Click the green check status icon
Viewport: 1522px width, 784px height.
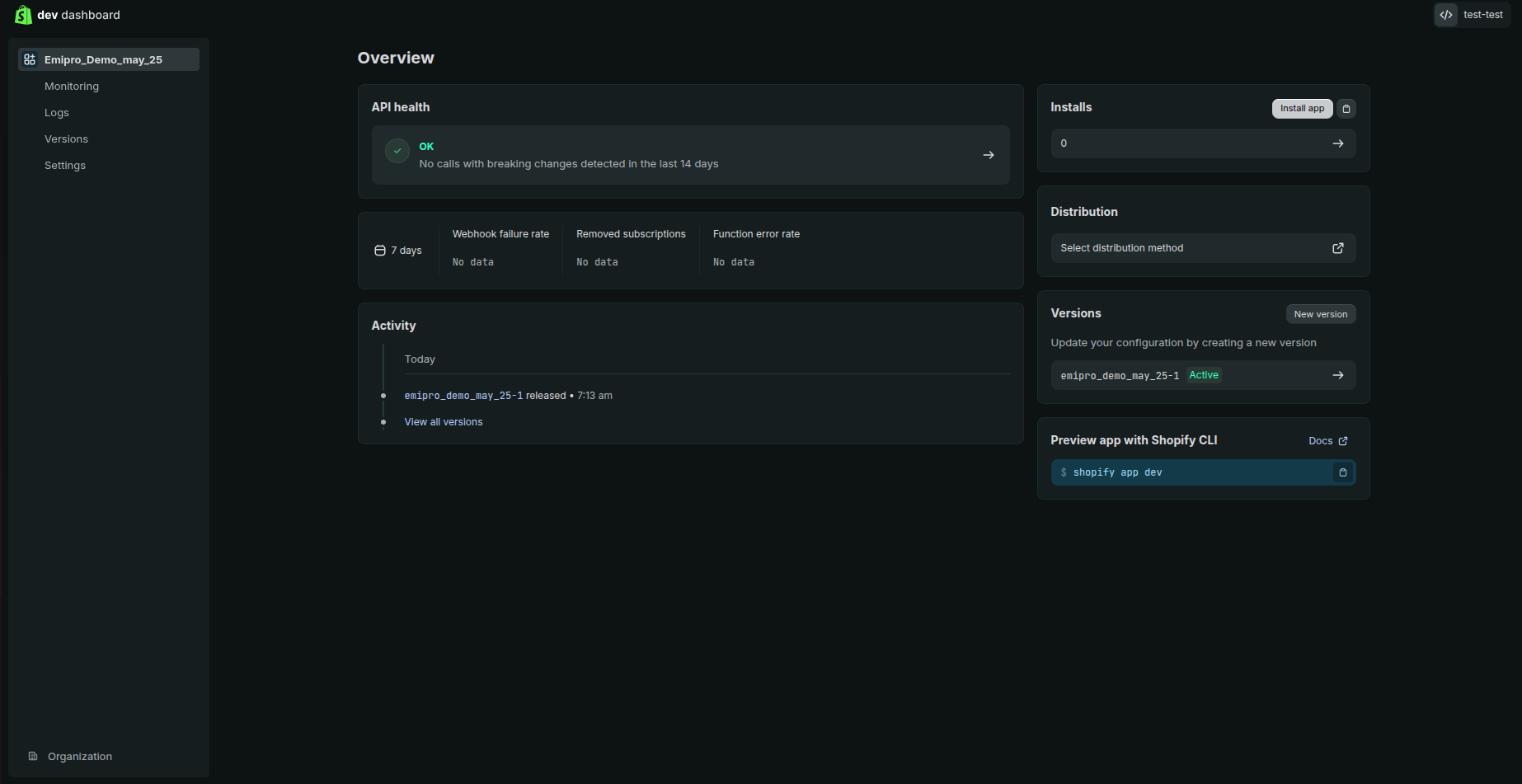point(397,151)
